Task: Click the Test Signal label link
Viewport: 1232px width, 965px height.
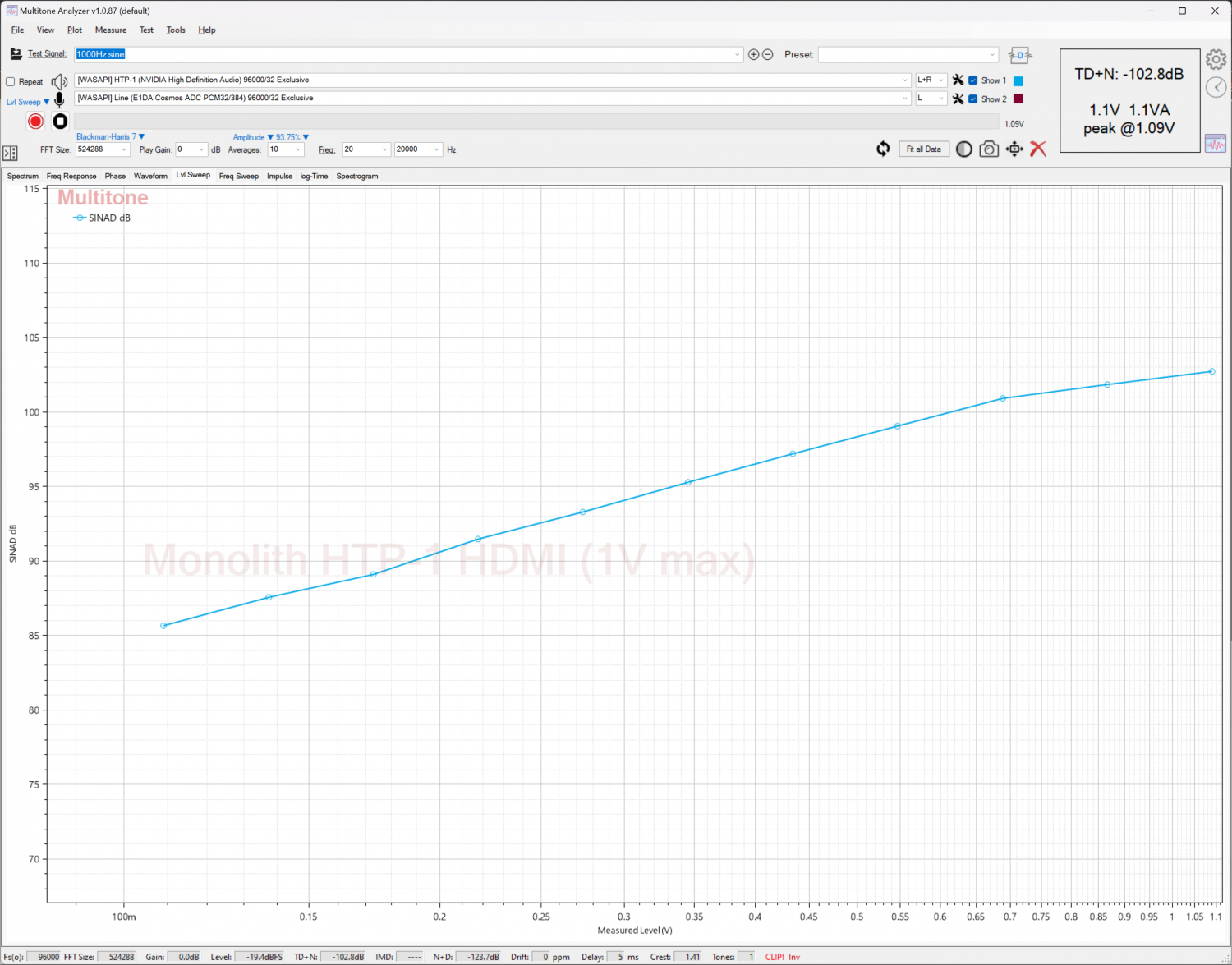Action: pyautogui.click(x=47, y=54)
